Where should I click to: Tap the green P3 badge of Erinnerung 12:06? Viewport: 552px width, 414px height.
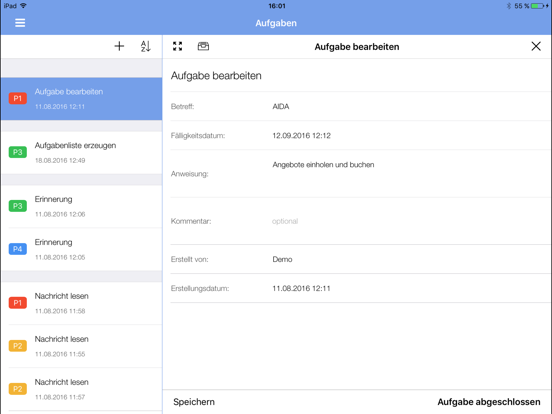pyautogui.click(x=18, y=206)
